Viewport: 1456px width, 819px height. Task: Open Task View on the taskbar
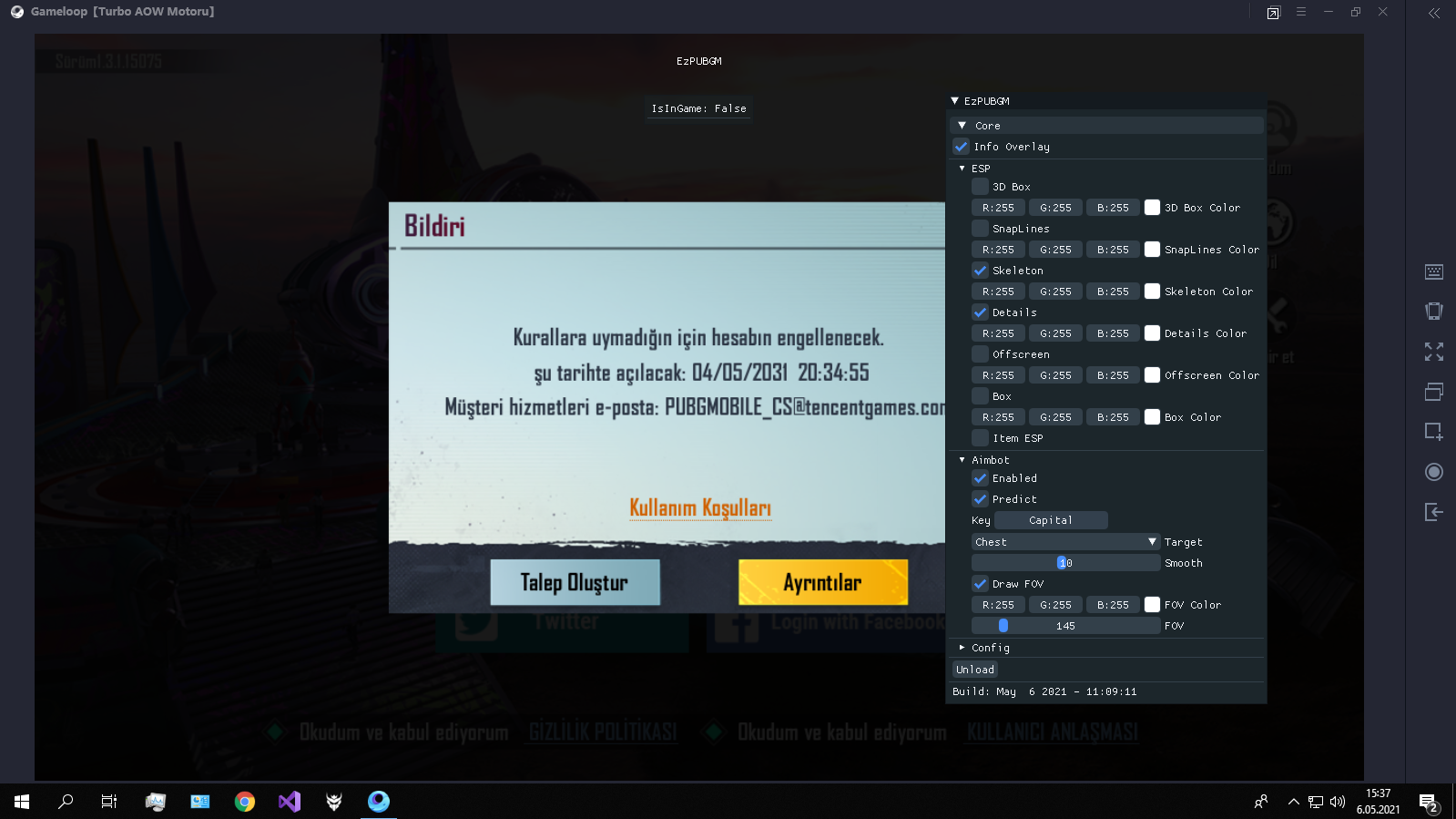coord(109,802)
